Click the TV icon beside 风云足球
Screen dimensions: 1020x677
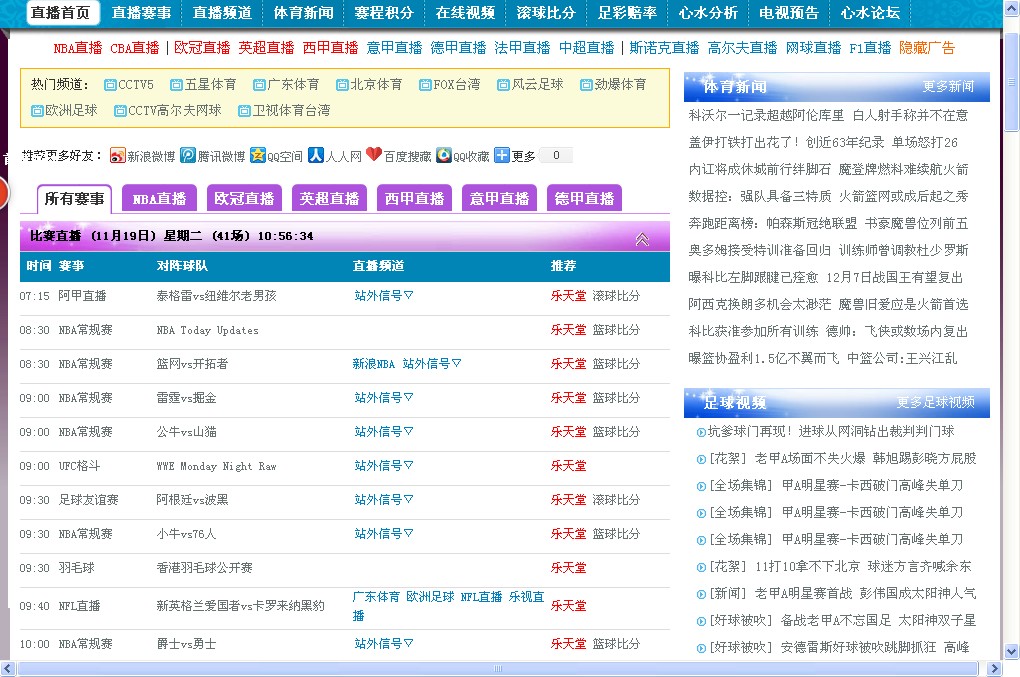[x=503, y=85]
